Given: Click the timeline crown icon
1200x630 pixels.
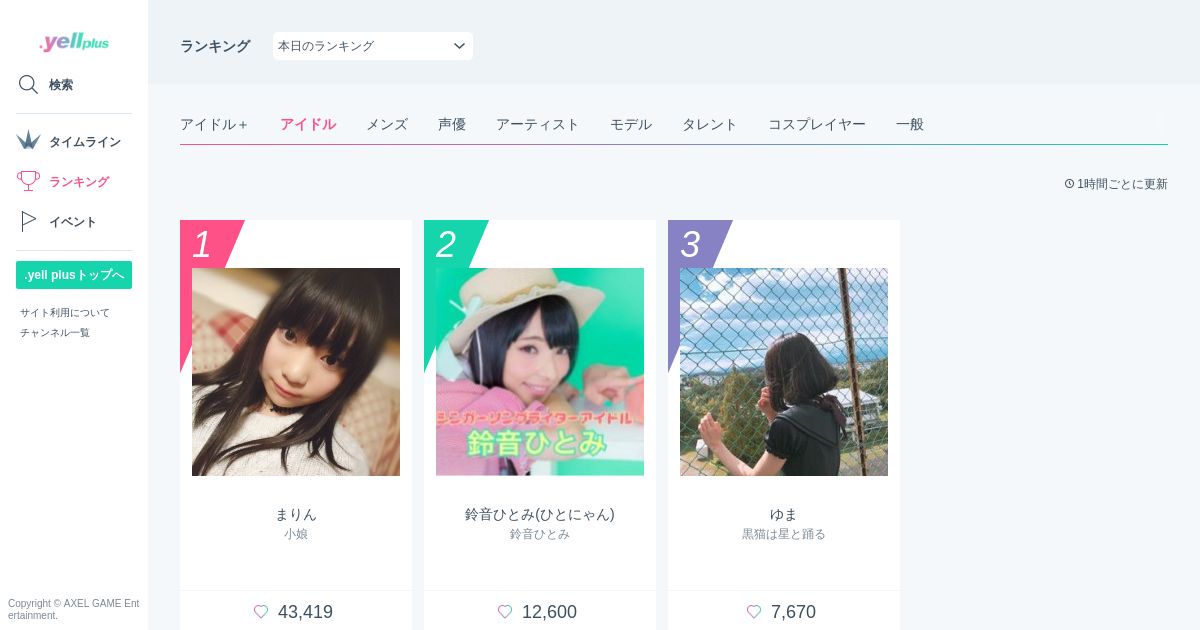Looking at the screenshot, I should tap(28, 140).
